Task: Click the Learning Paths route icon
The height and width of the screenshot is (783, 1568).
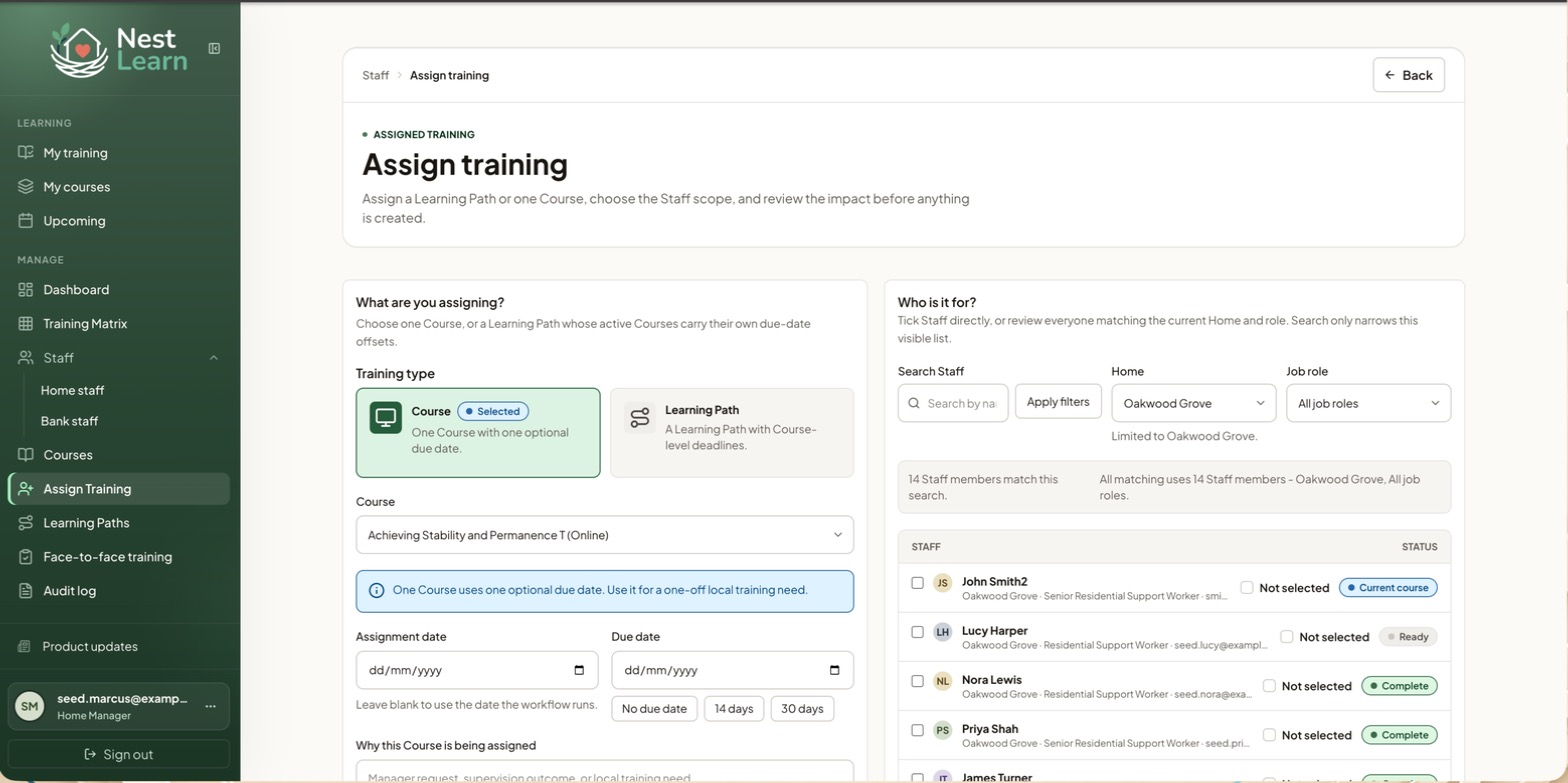Action: point(26,523)
